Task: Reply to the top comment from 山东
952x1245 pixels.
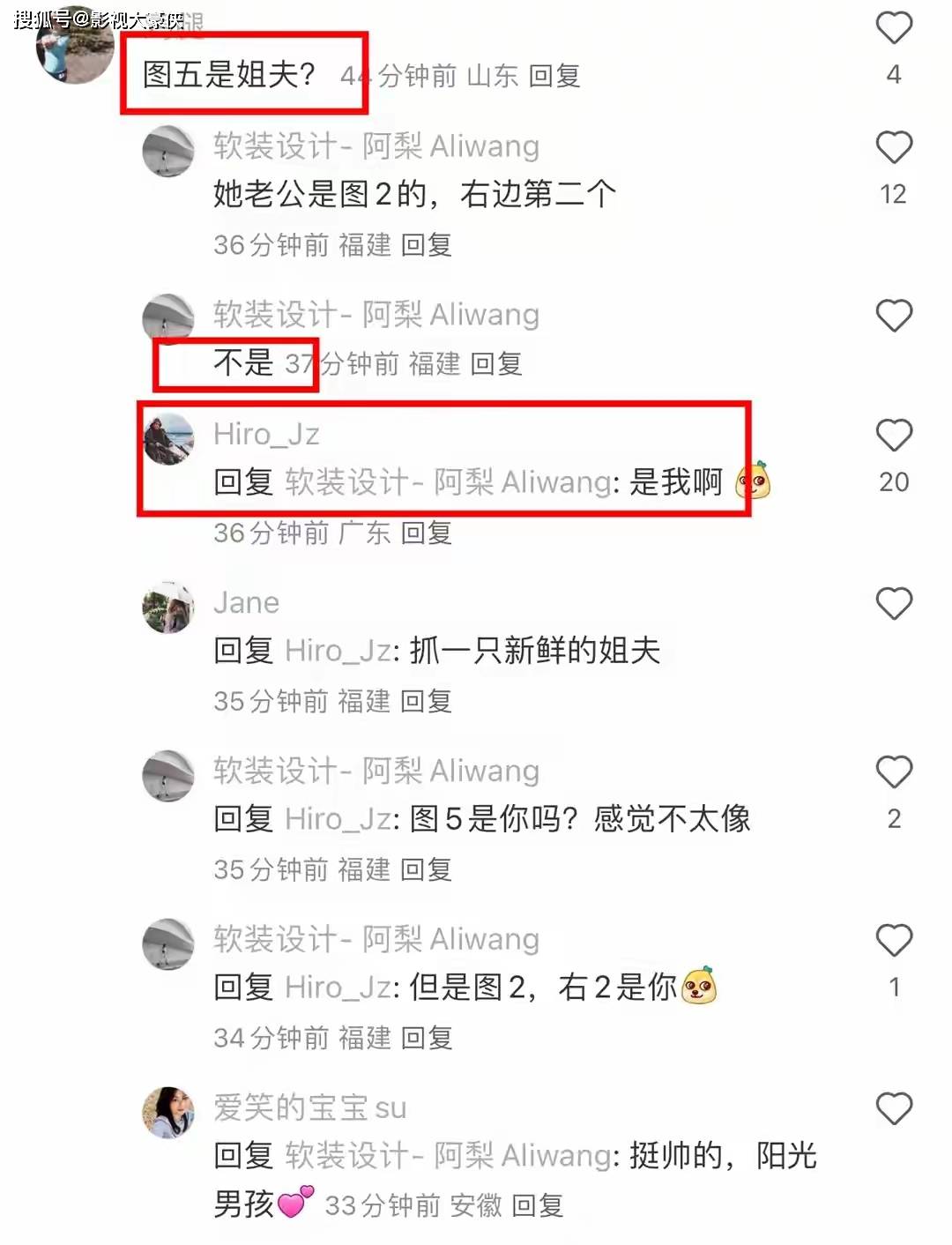Action: point(554,76)
